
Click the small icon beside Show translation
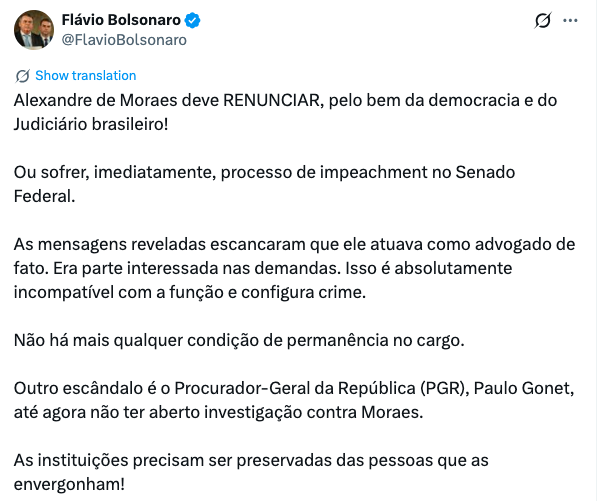point(23,76)
